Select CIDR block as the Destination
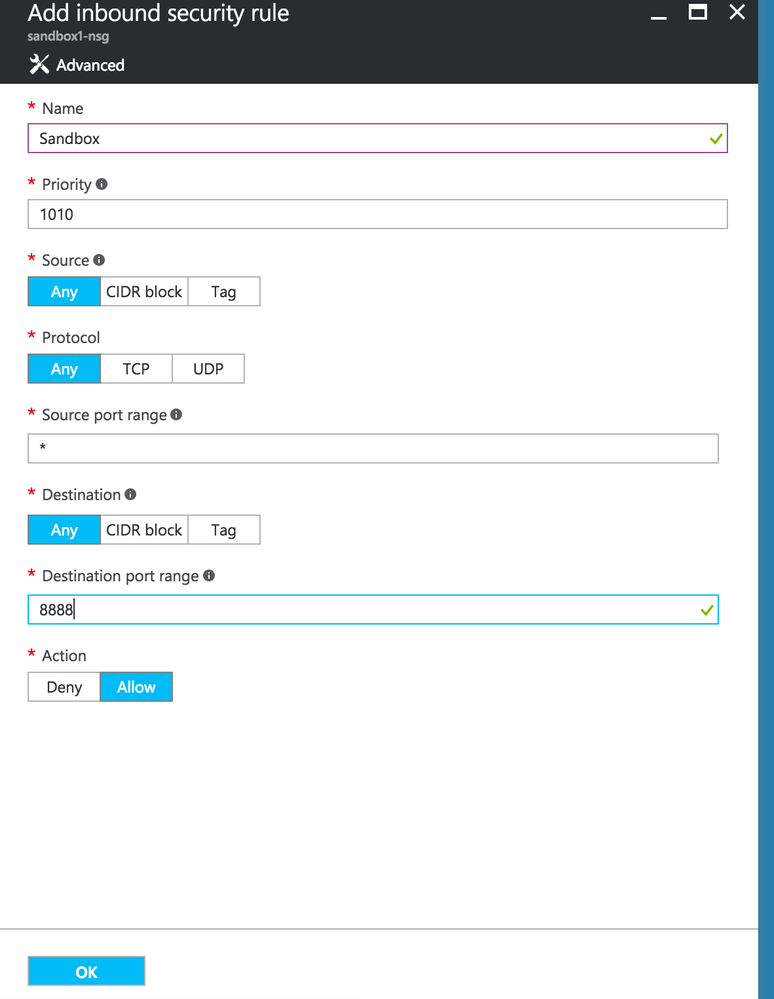Image resolution: width=774 pixels, height=999 pixels. (x=144, y=530)
